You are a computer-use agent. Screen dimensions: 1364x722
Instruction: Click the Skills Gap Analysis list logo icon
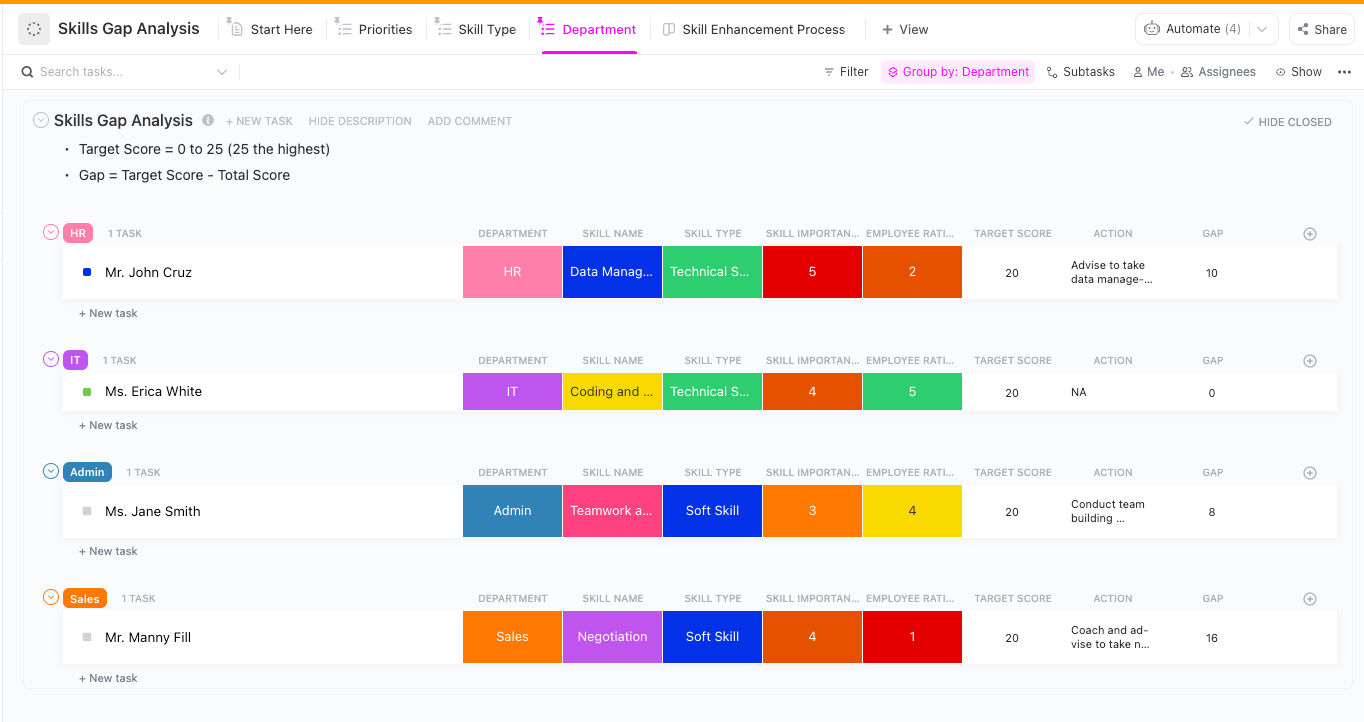pos(34,29)
